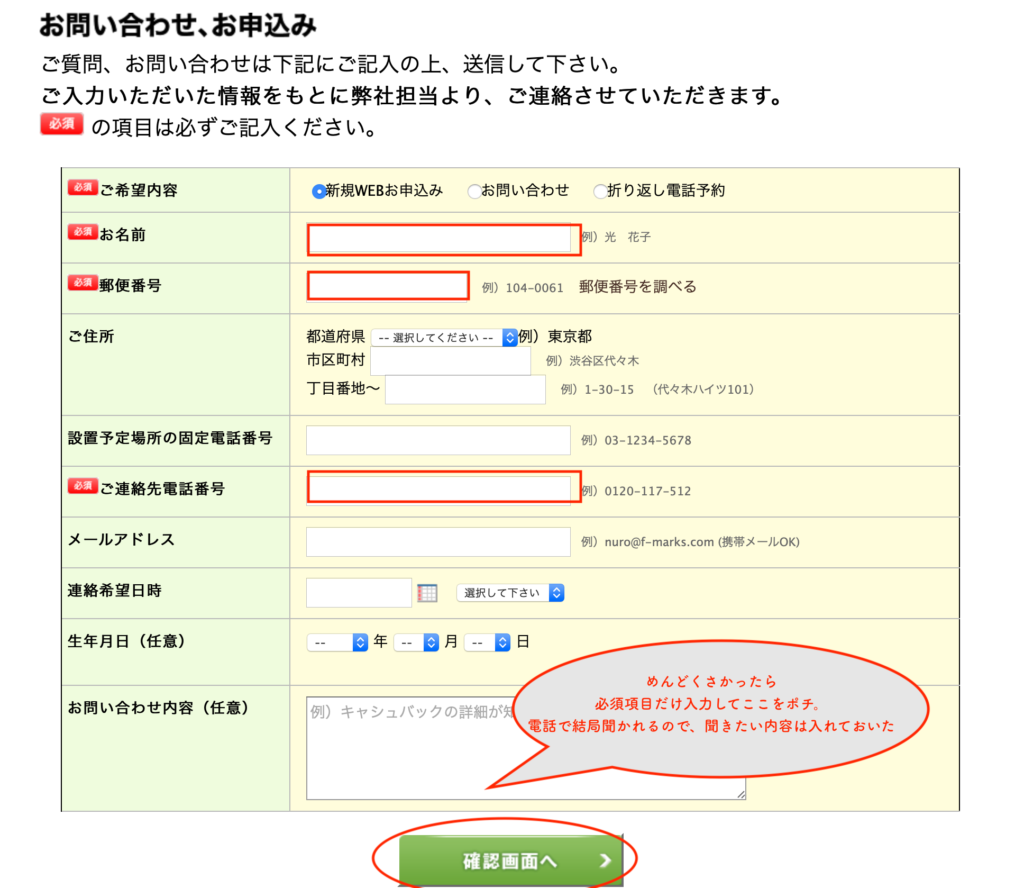The image size is (1024, 888).
Task: Select the 新規WEBお申込み radio button
Action: (x=319, y=191)
